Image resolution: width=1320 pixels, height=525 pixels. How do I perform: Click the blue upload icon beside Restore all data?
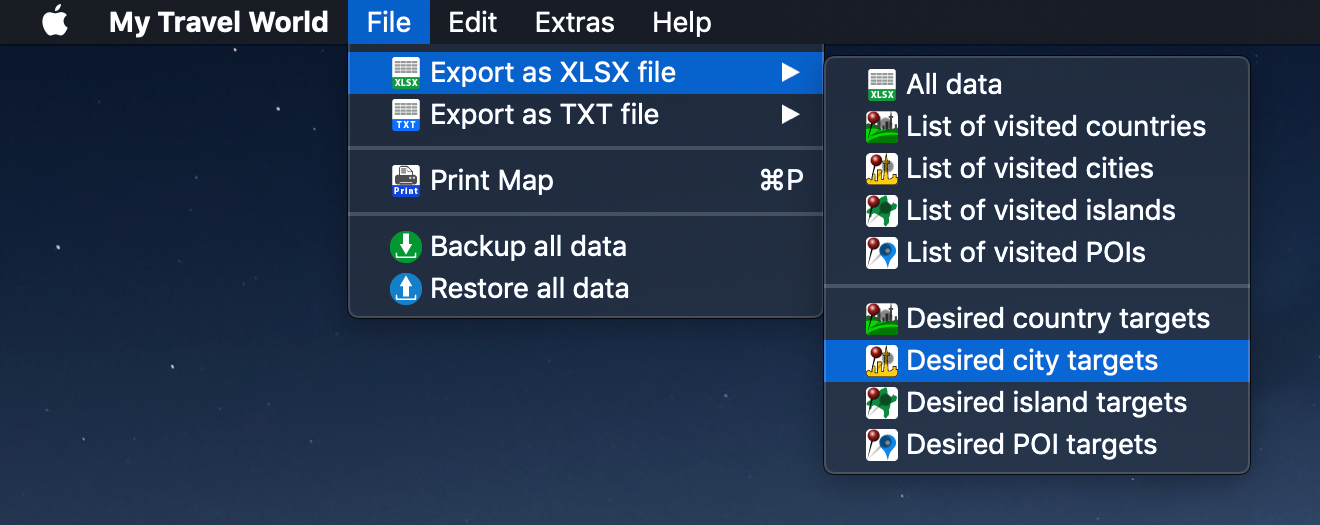(x=406, y=289)
